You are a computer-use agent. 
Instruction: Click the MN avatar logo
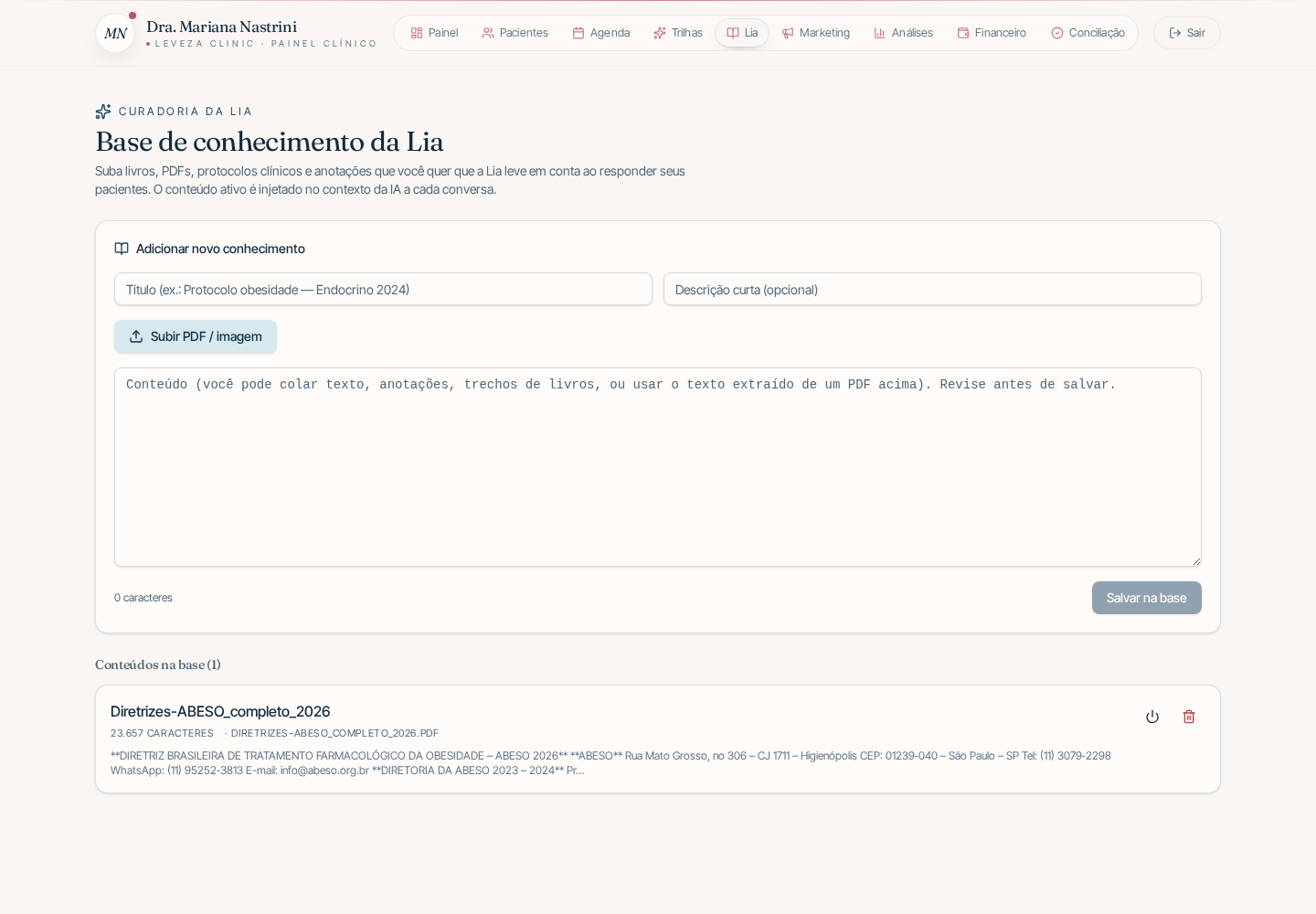point(115,33)
